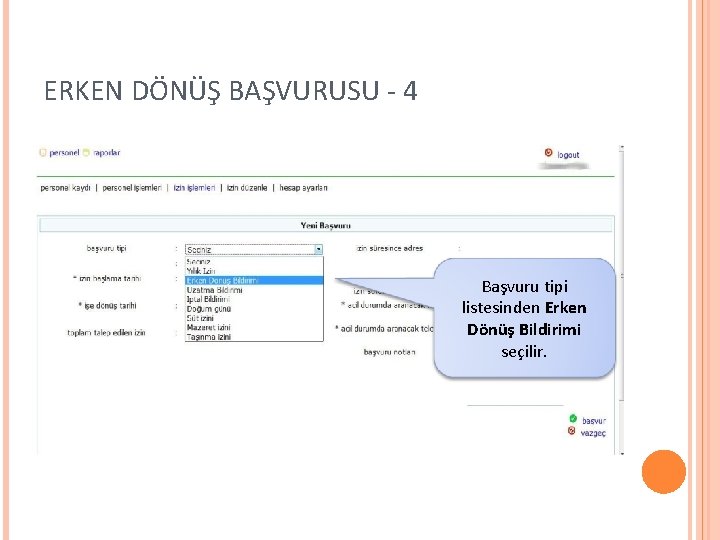
Task: Select Doğum günü option
Action: click(x=254, y=309)
